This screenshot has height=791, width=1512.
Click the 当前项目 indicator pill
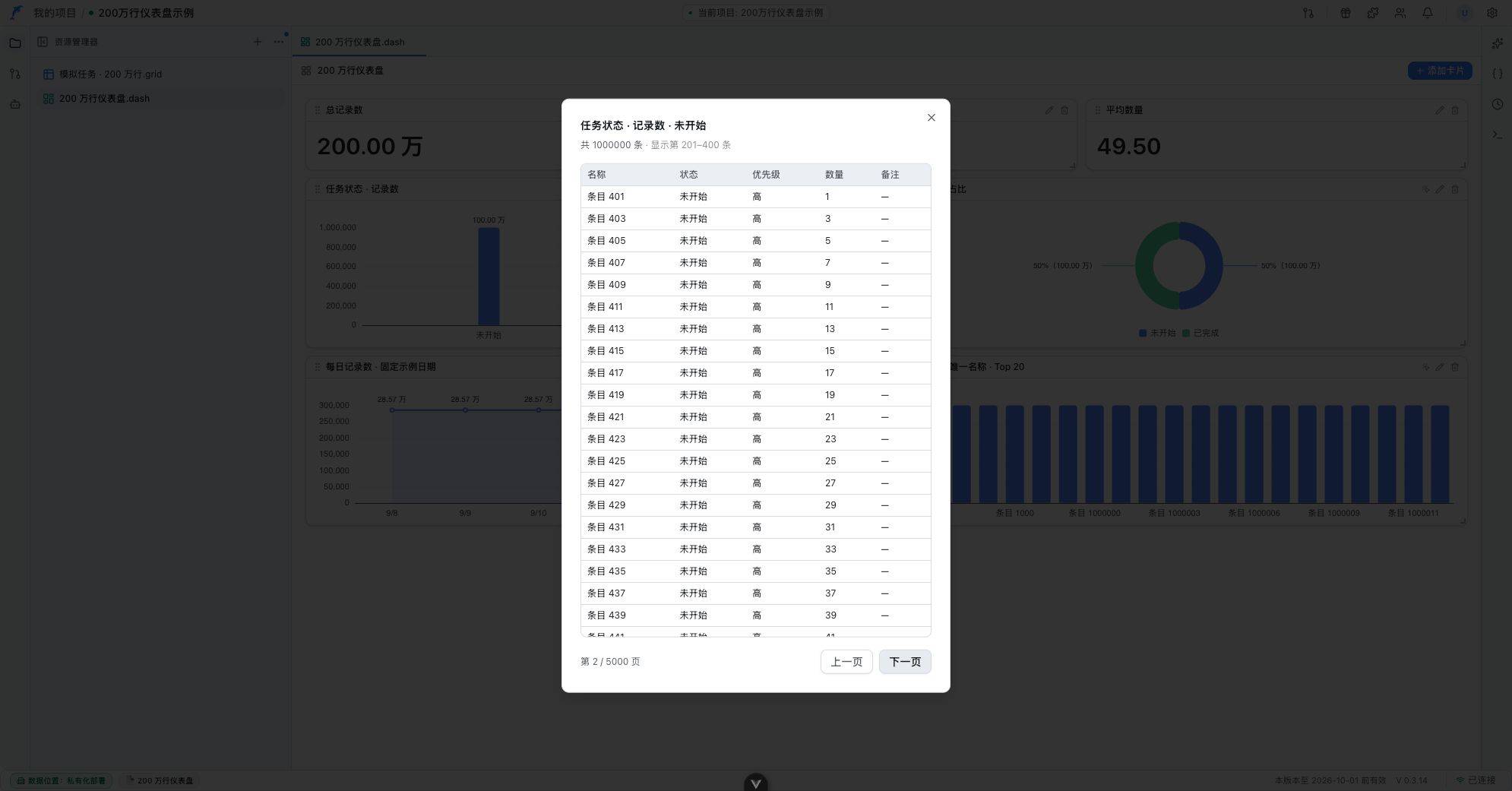pos(755,13)
